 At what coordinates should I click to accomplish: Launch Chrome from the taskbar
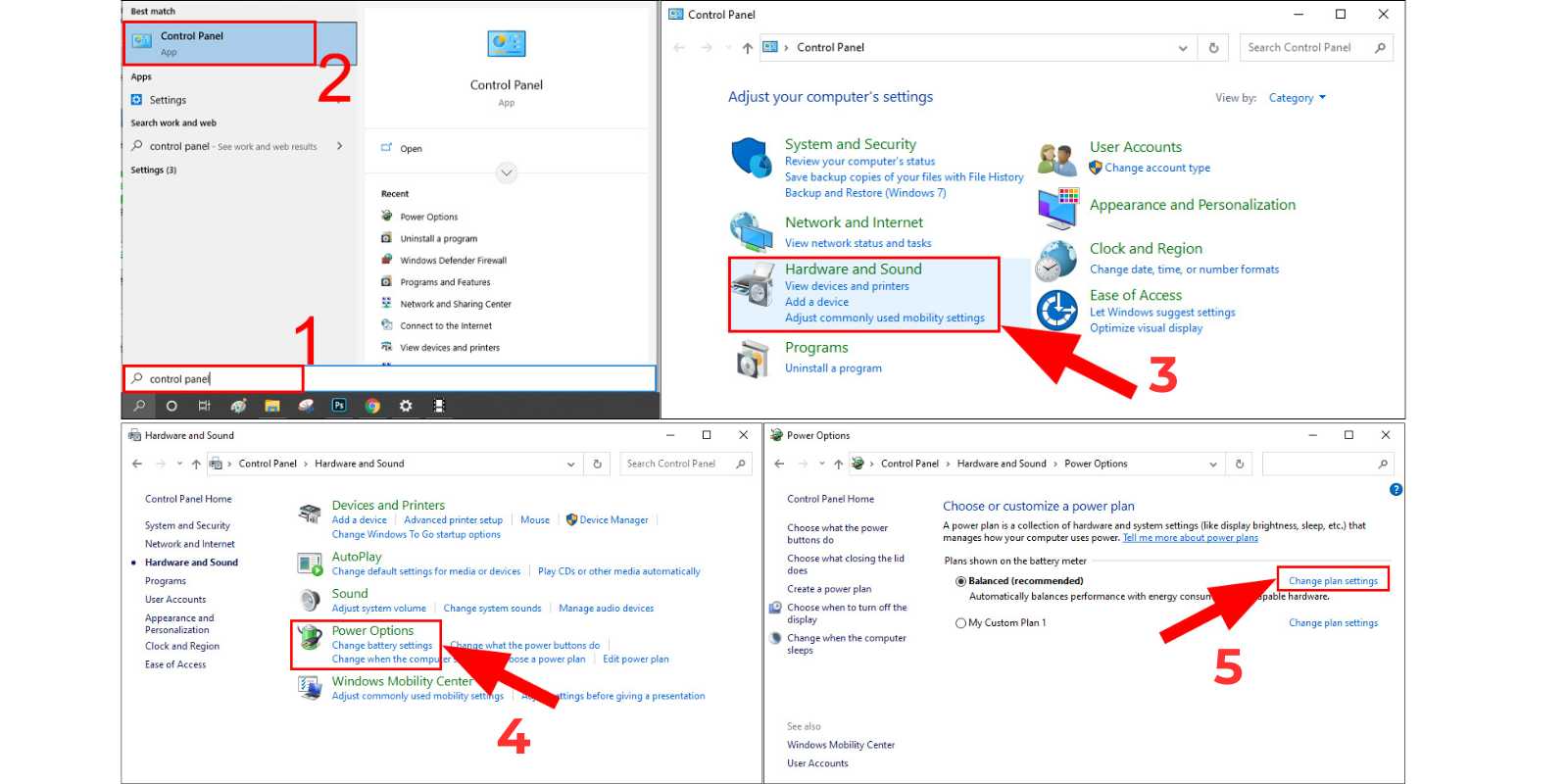click(372, 406)
